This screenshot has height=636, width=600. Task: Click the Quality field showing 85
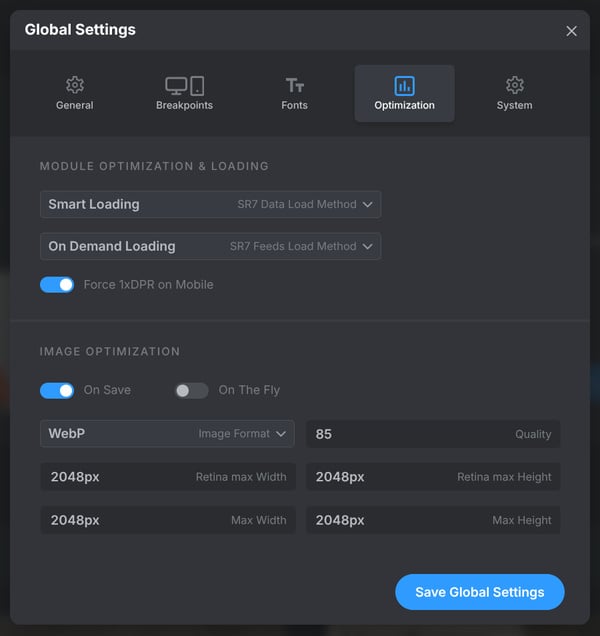[x=432, y=434]
